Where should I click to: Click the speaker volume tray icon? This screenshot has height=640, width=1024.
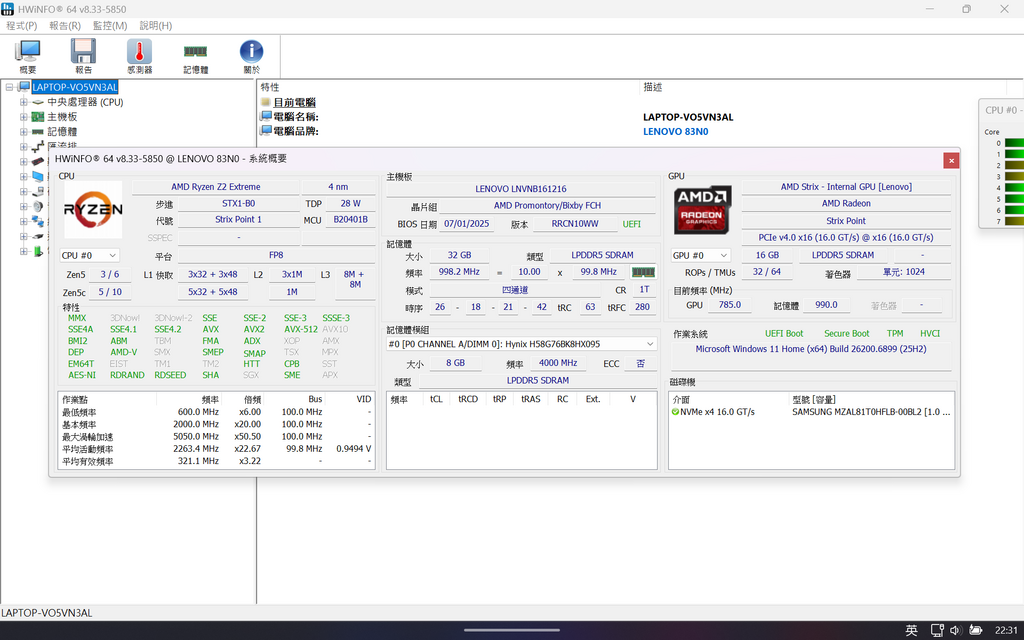tap(955, 630)
